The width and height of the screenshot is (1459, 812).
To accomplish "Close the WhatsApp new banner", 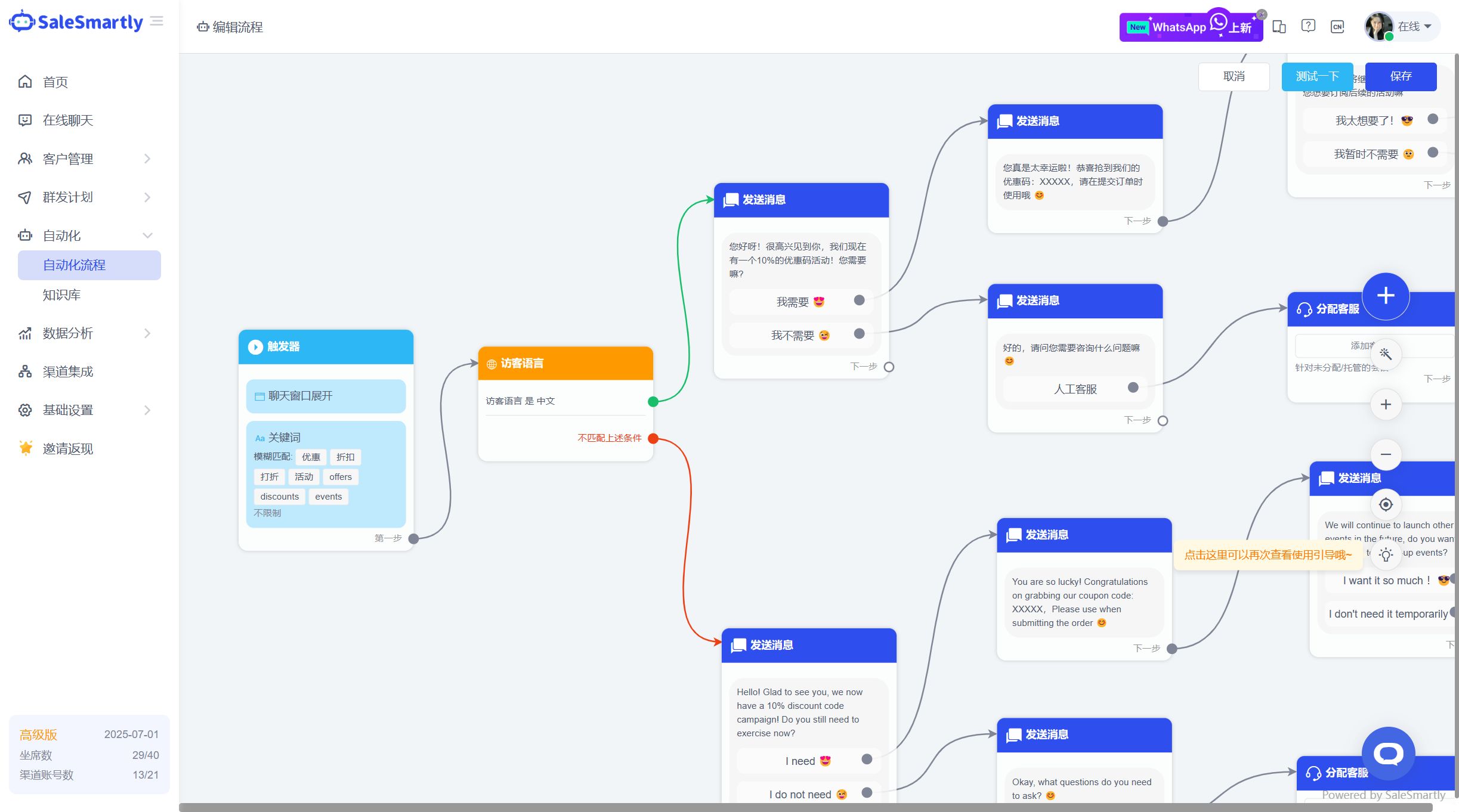I will coord(1262,14).
